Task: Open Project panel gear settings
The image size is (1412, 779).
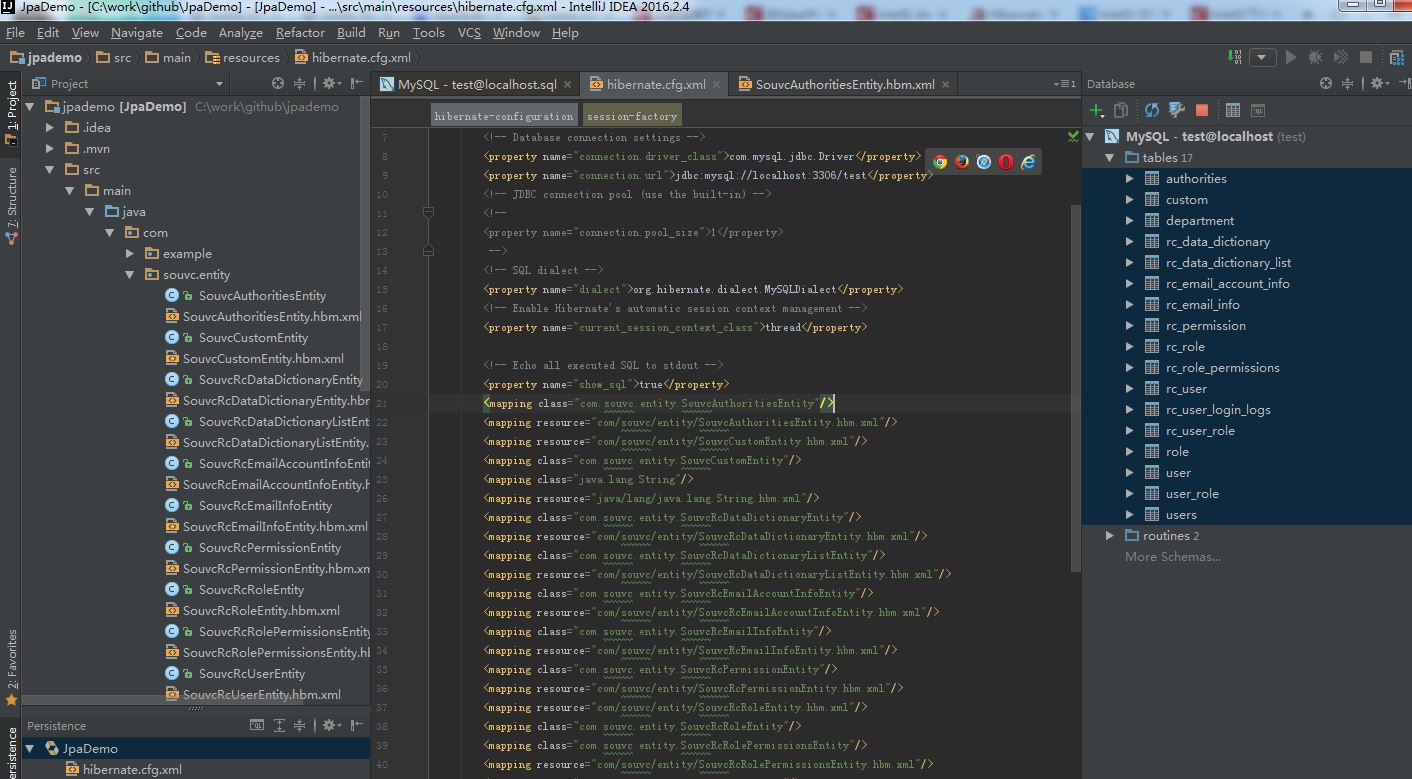Action: coord(331,83)
